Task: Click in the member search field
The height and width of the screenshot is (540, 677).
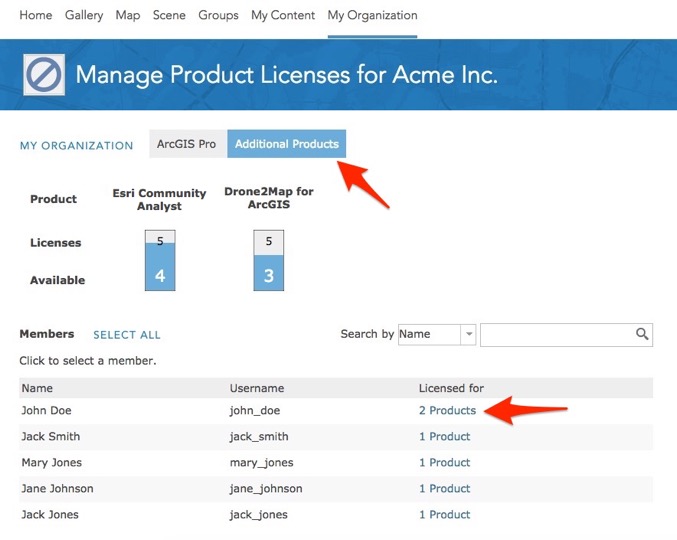Action: tap(556, 334)
